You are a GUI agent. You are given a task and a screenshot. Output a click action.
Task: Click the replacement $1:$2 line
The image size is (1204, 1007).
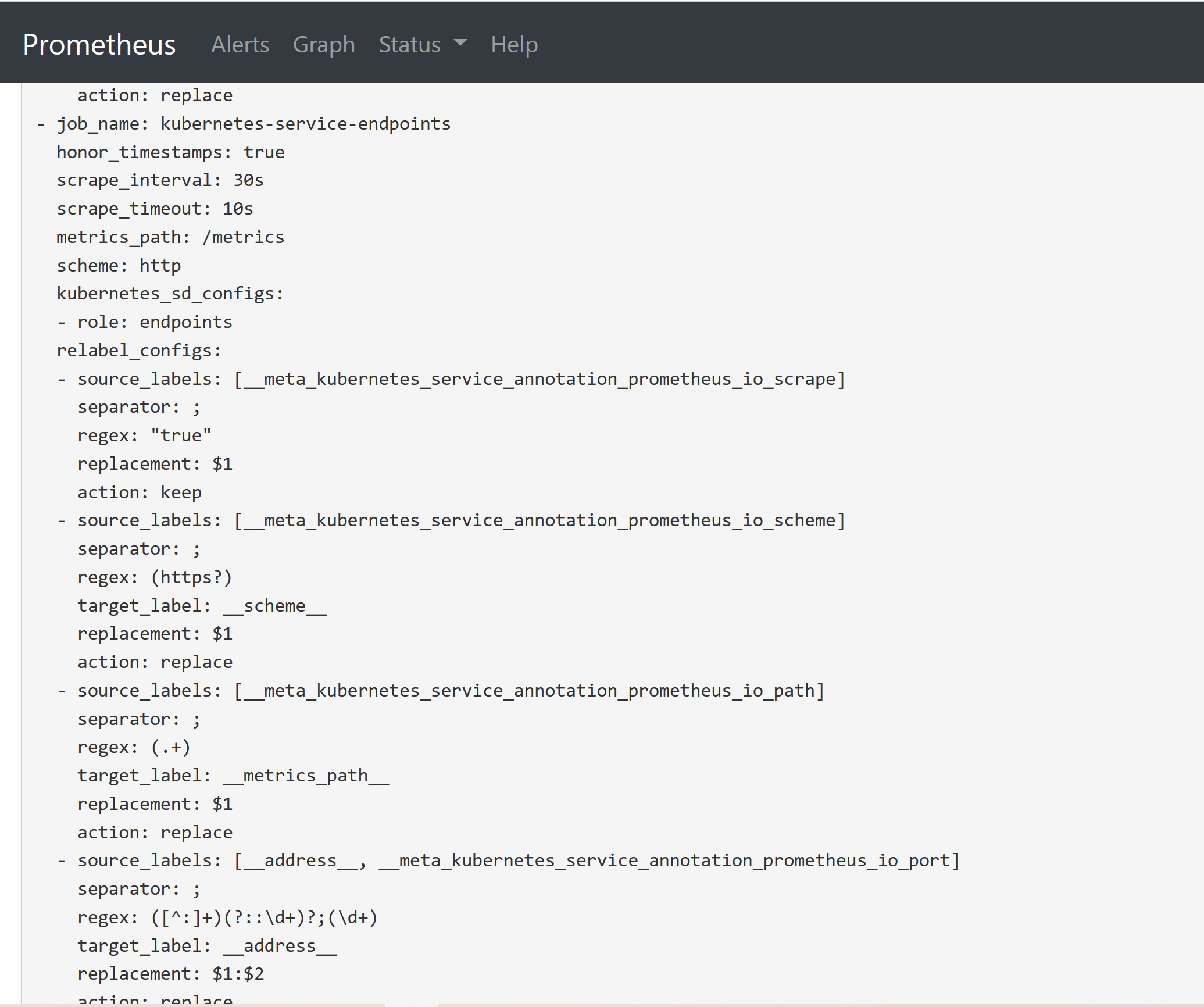point(171,974)
